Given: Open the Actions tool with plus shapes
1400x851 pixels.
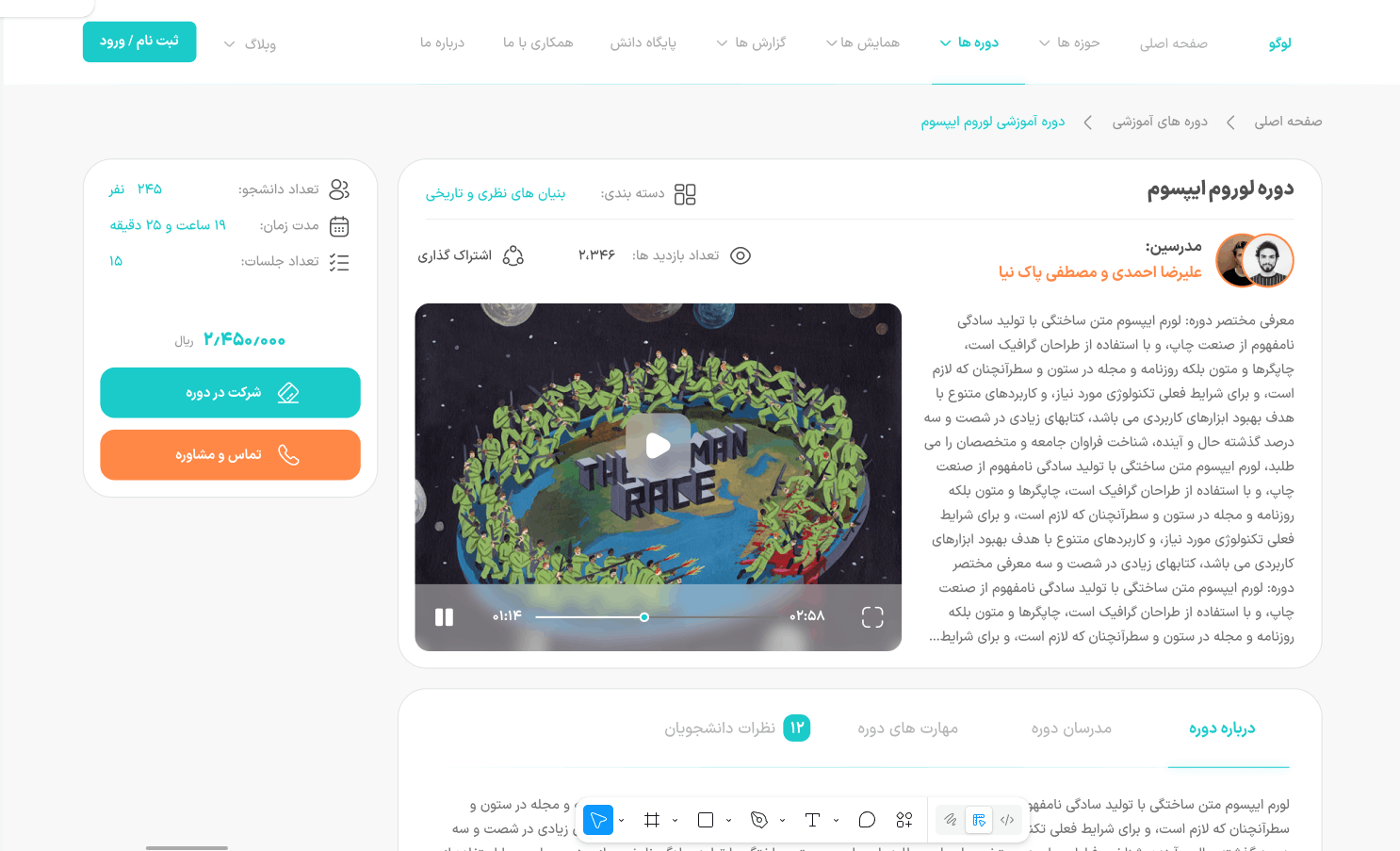Looking at the screenshot, I should 904,820.
